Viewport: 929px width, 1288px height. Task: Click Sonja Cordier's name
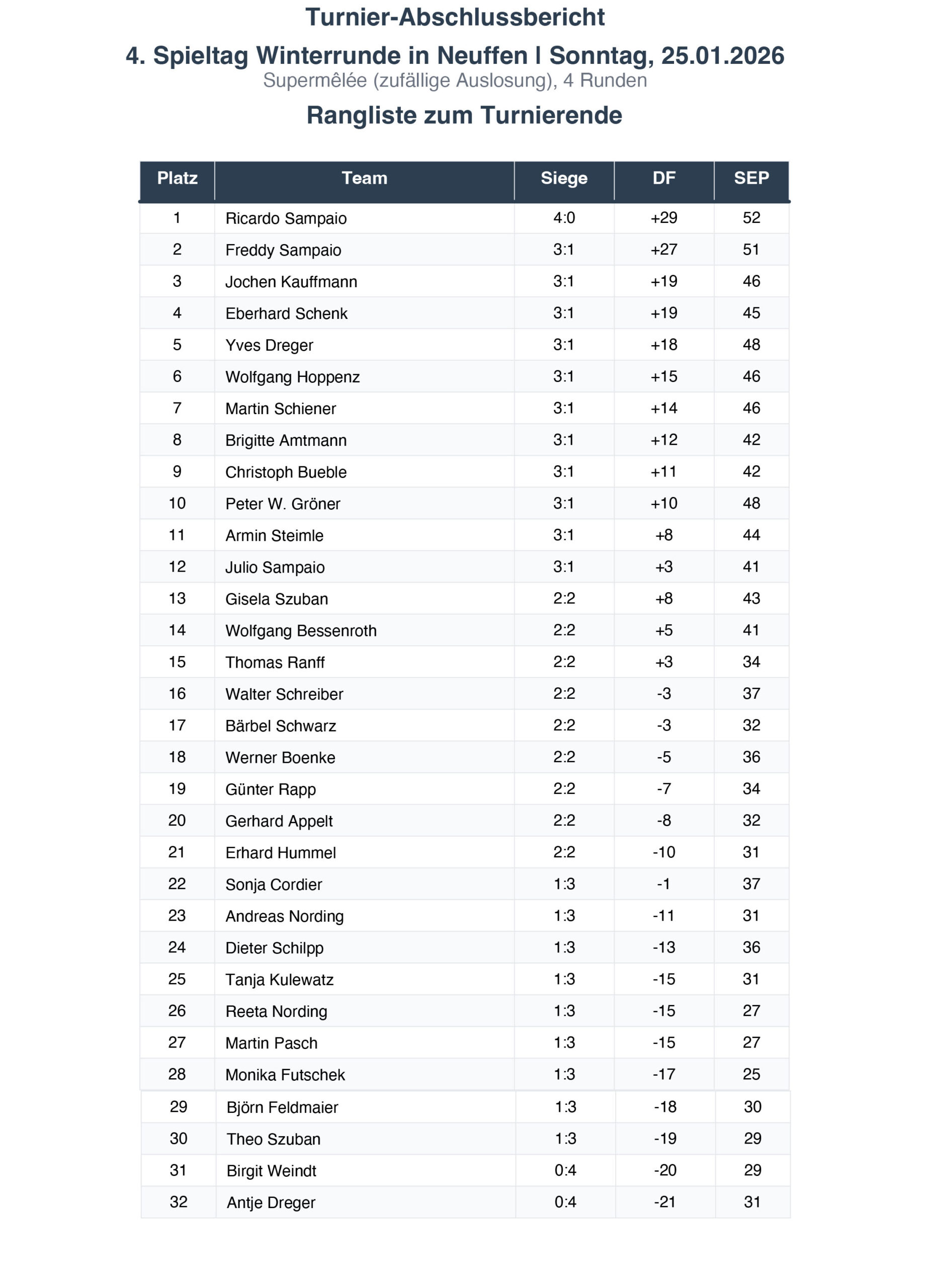click(x=273, y=885)
